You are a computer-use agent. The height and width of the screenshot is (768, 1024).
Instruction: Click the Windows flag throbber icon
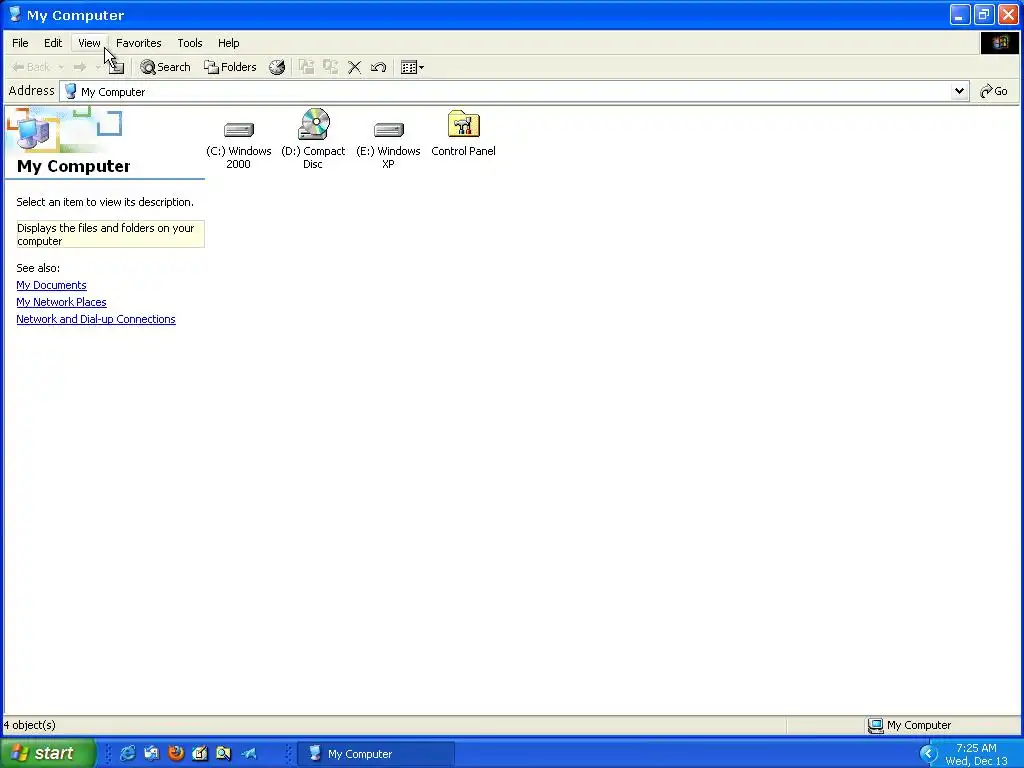[x=999, y=43]
